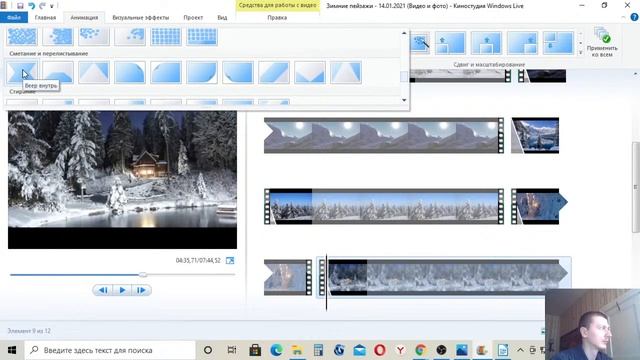This screenshot has height=360, width=640.
Task: Select third transition in Сметание и перелистывание row
Action: click(94, 72)
